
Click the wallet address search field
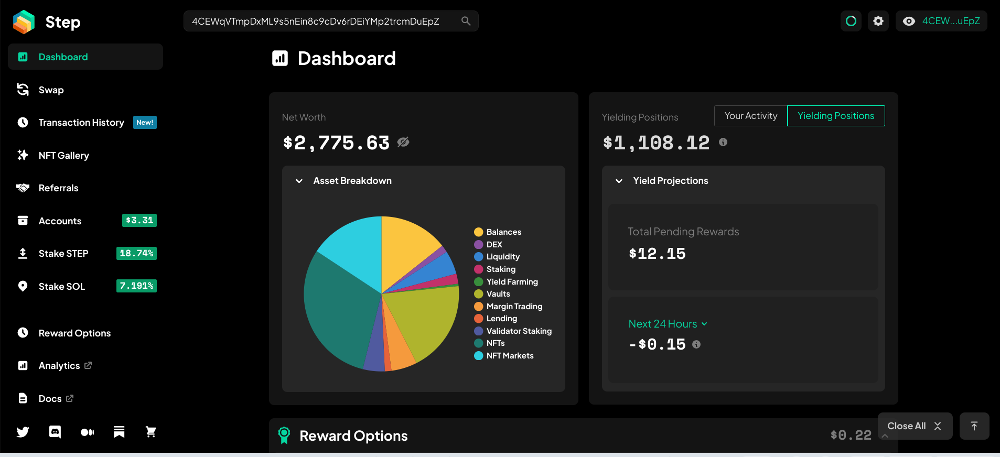tap(331, 21)
